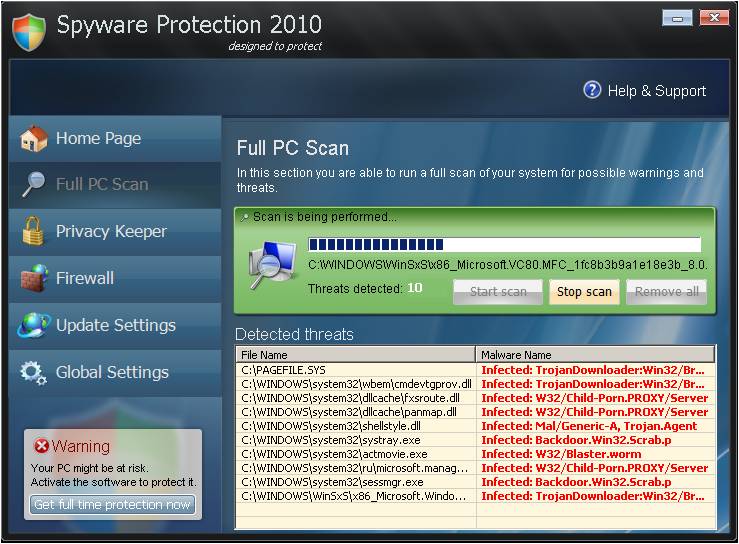Select the WinSxS\x86_Microsoft.Windo... row
Viewport: 739px width, 544px height.
475,496
